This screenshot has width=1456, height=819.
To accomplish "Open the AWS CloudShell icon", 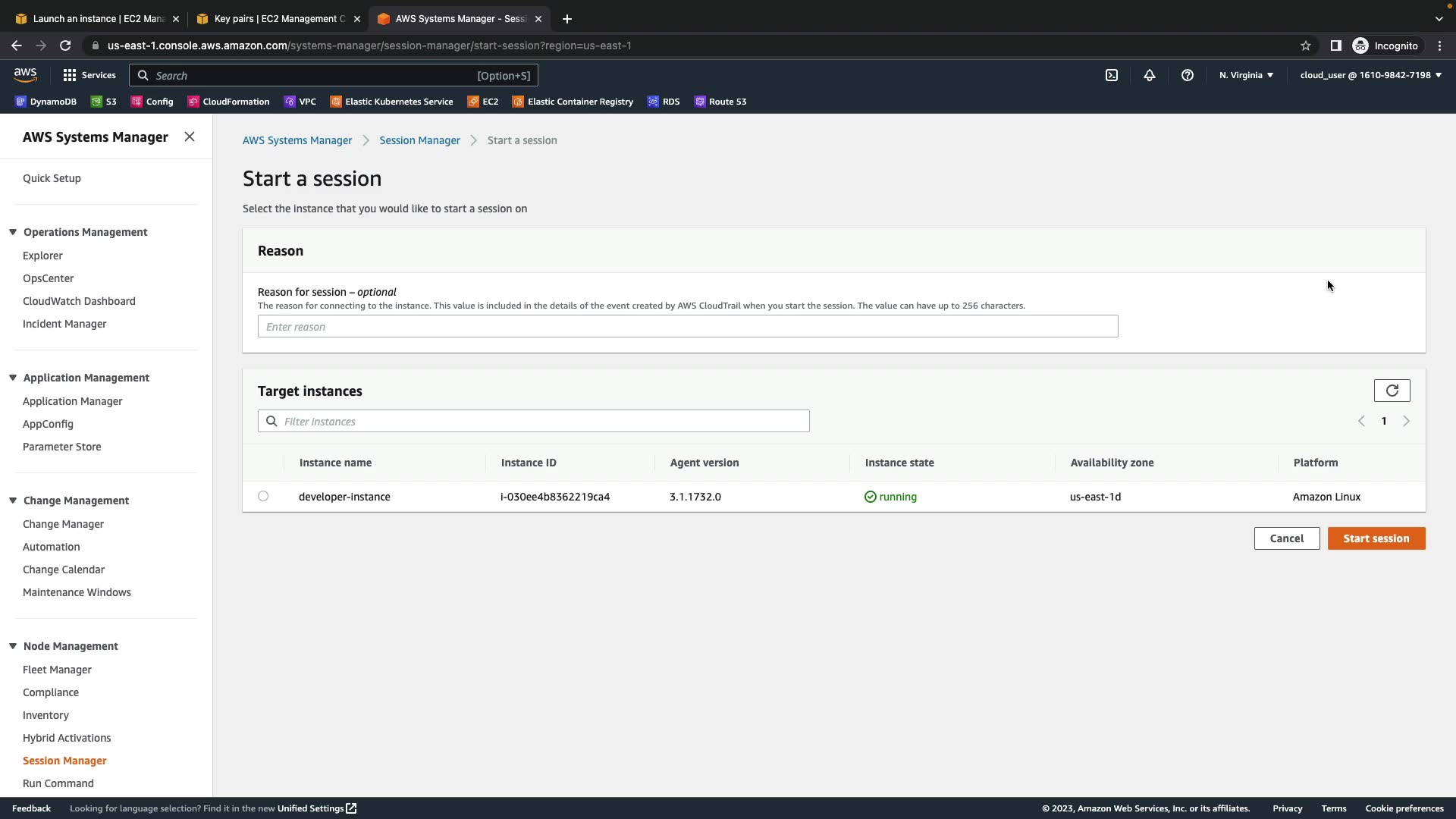I will 1111,75.
